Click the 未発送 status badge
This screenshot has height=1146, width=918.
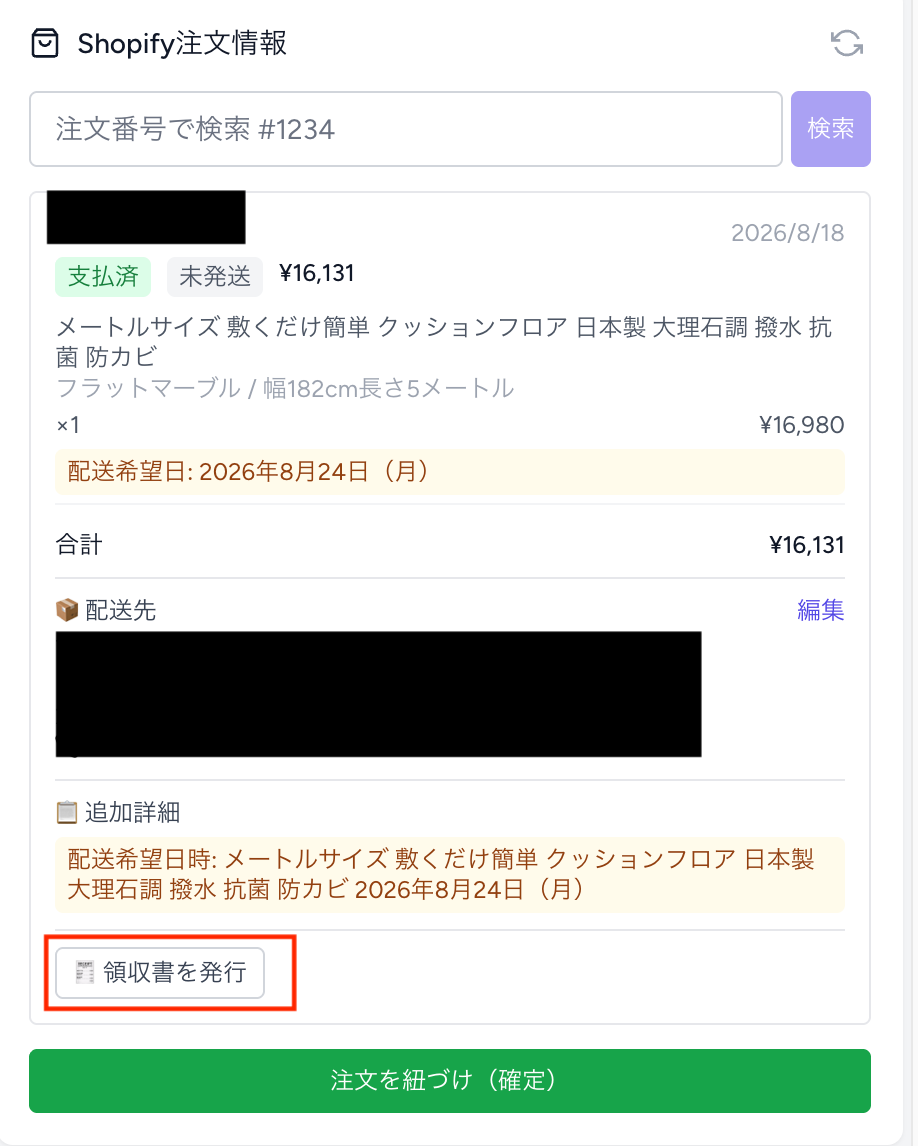pos(215,276)
